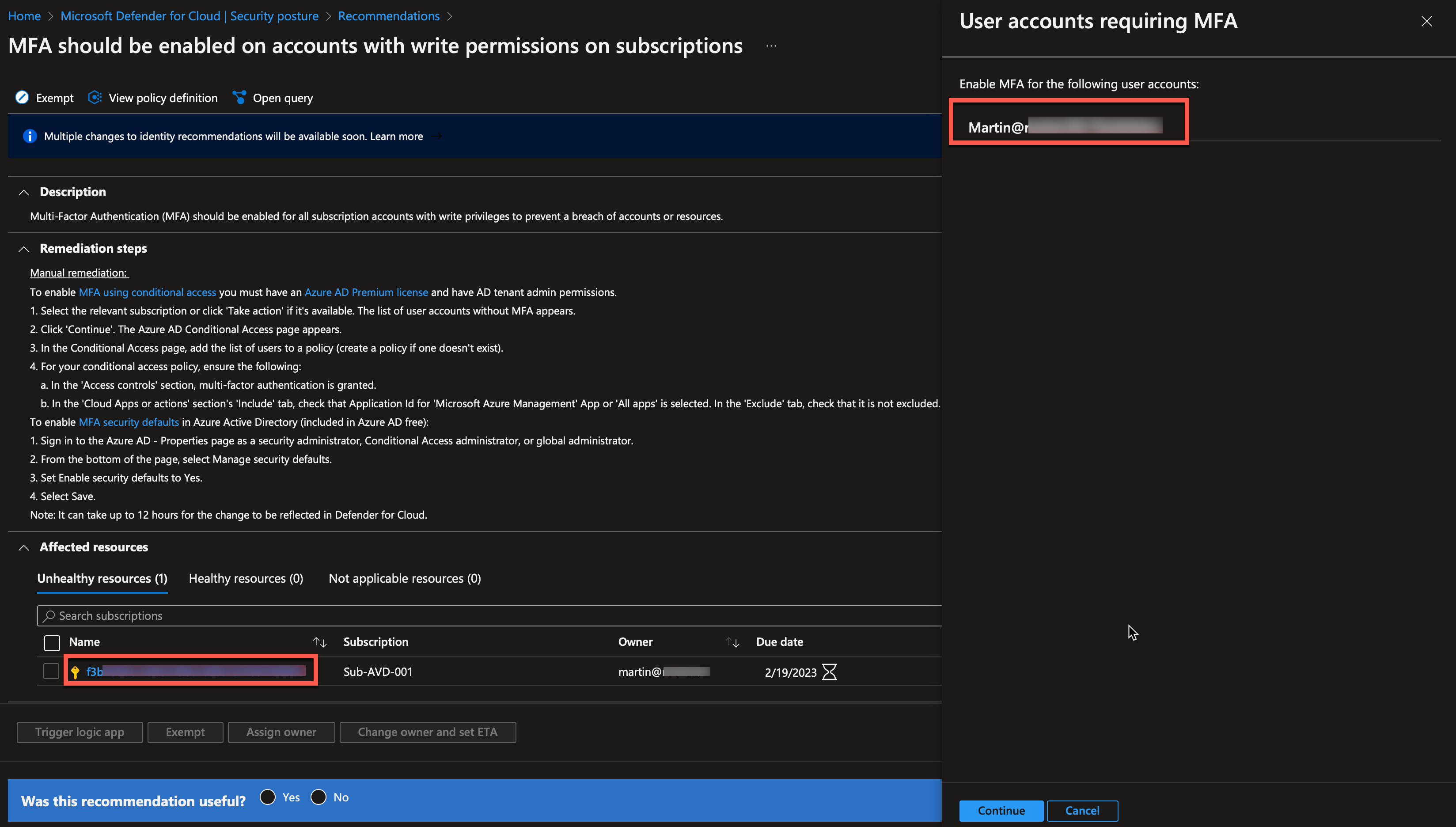Switch to Unhealthy resources (1) tab
The image size is (1456, 827).
click(x=102, y=579)
